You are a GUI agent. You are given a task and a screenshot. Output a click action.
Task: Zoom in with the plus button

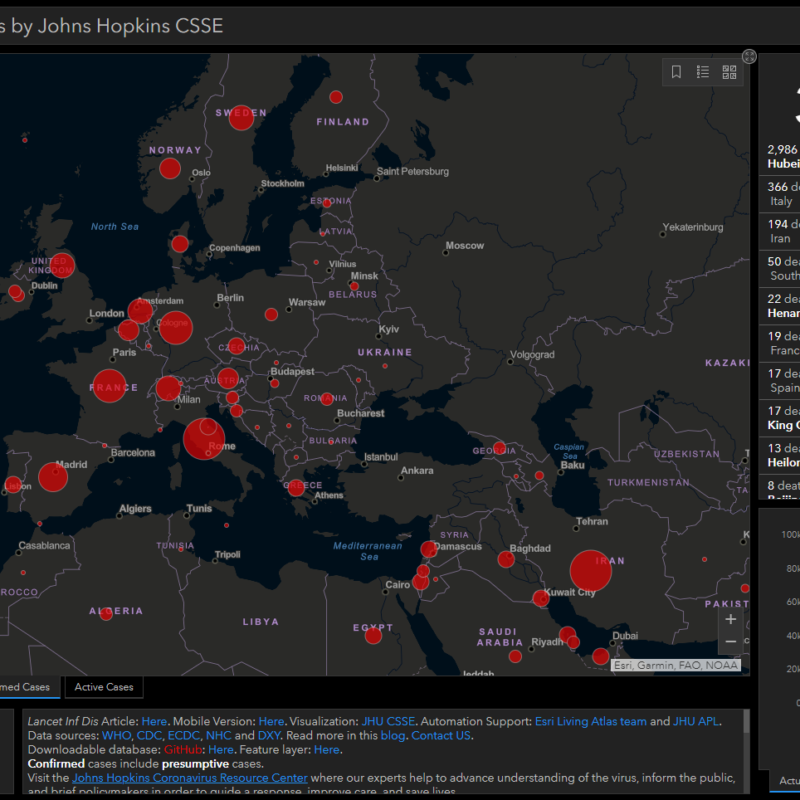pos(731,619)
